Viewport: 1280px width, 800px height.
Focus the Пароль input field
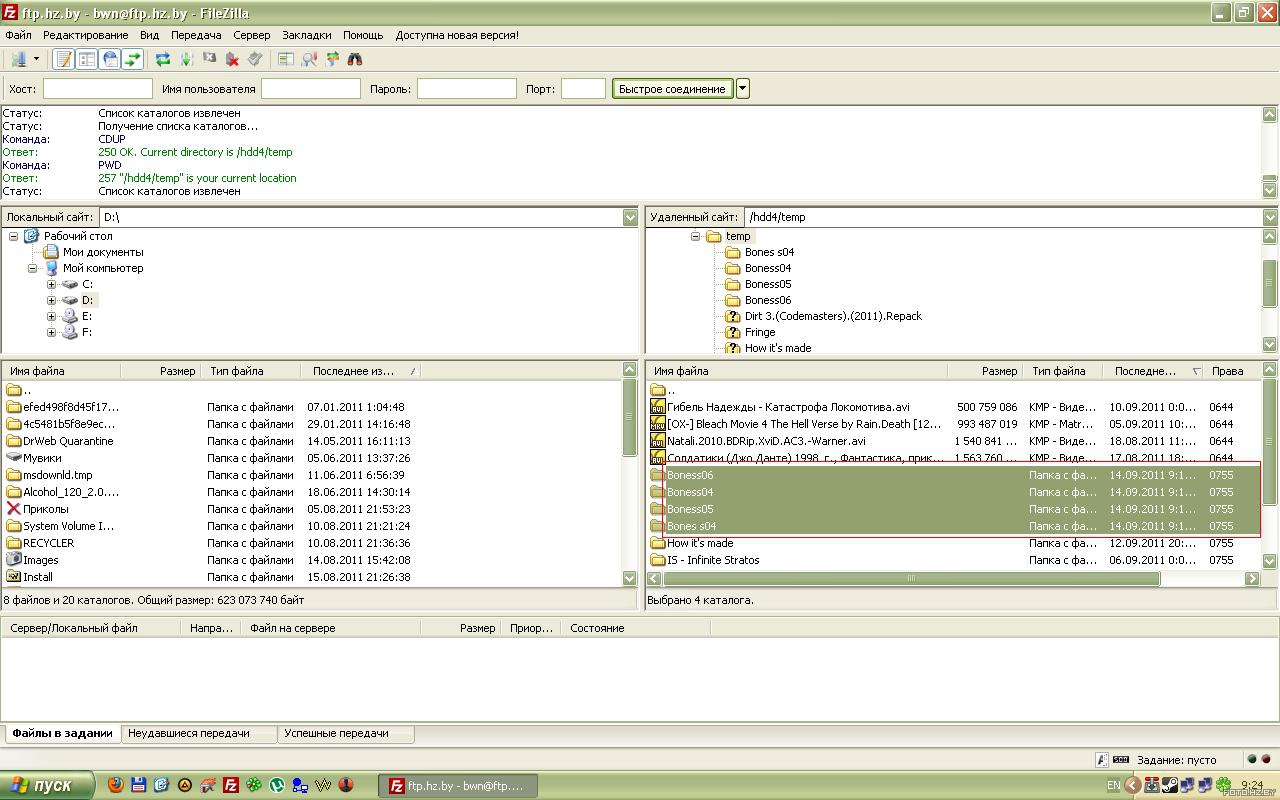pos(467,89)
